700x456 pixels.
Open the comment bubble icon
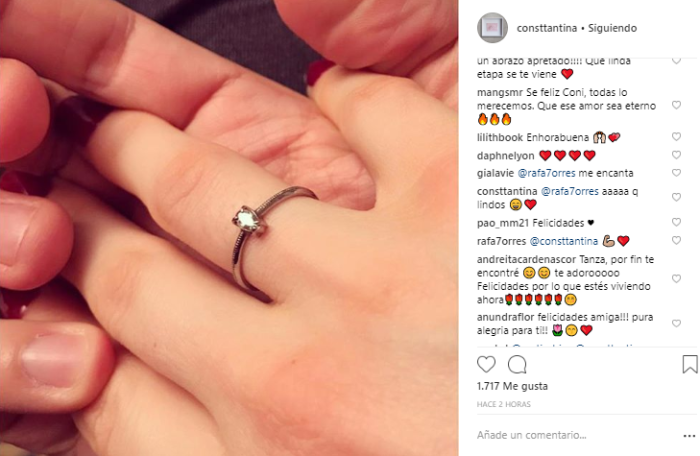517,364
